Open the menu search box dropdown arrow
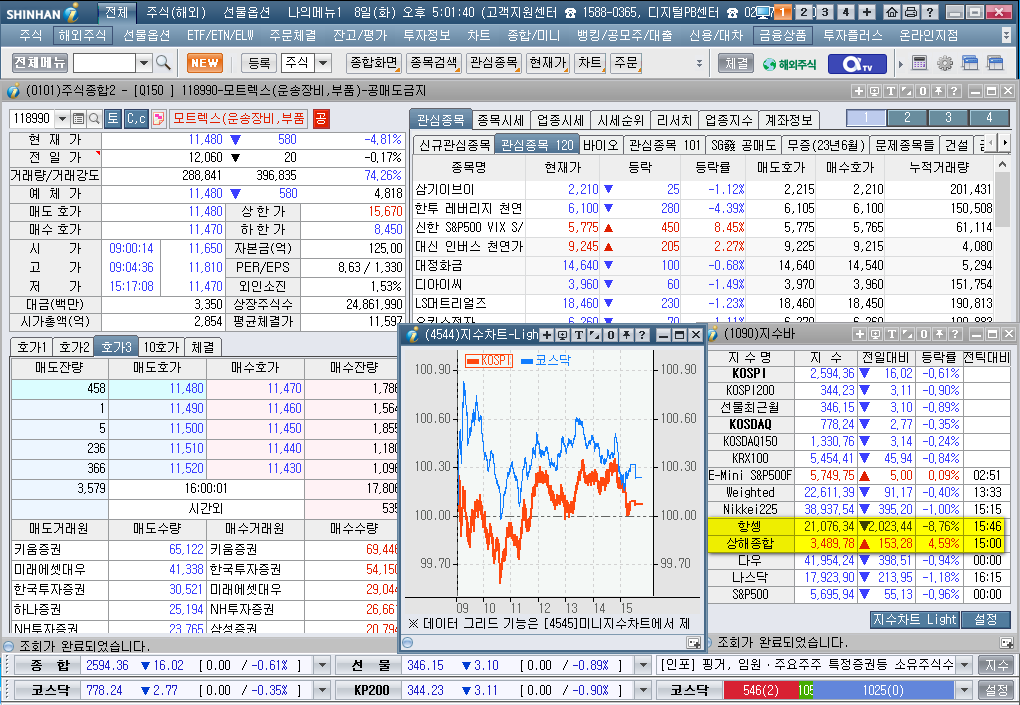1020x705 pixels. click(x=144, y=63)
